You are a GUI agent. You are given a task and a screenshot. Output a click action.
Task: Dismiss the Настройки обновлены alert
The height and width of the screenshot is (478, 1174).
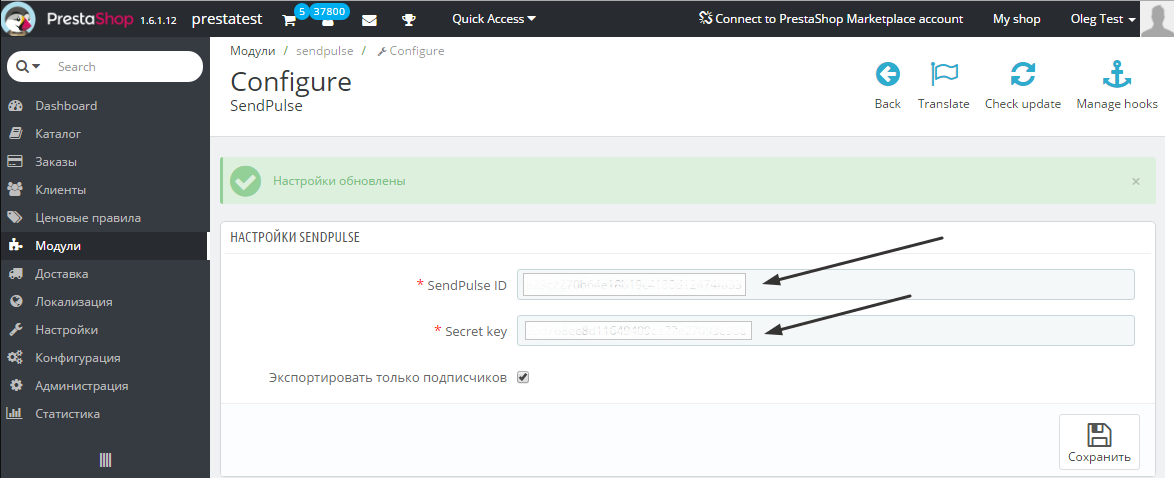click(1136, 181)
